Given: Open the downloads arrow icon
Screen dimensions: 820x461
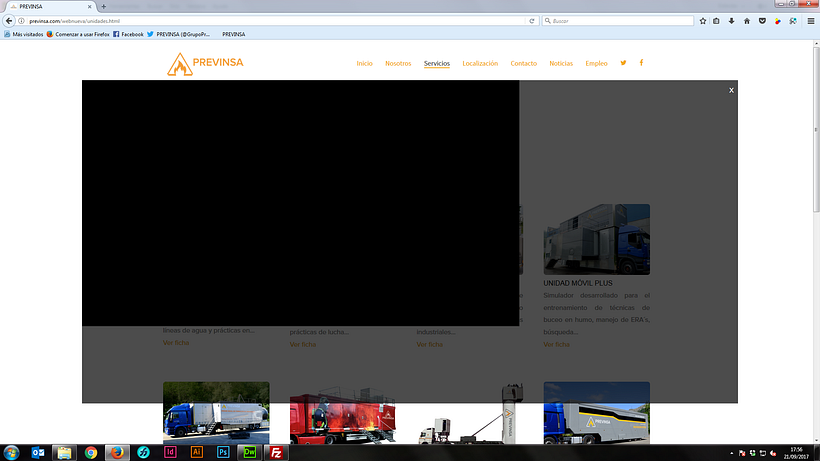Looking at the screenshot, I should (x=732, y=21).
